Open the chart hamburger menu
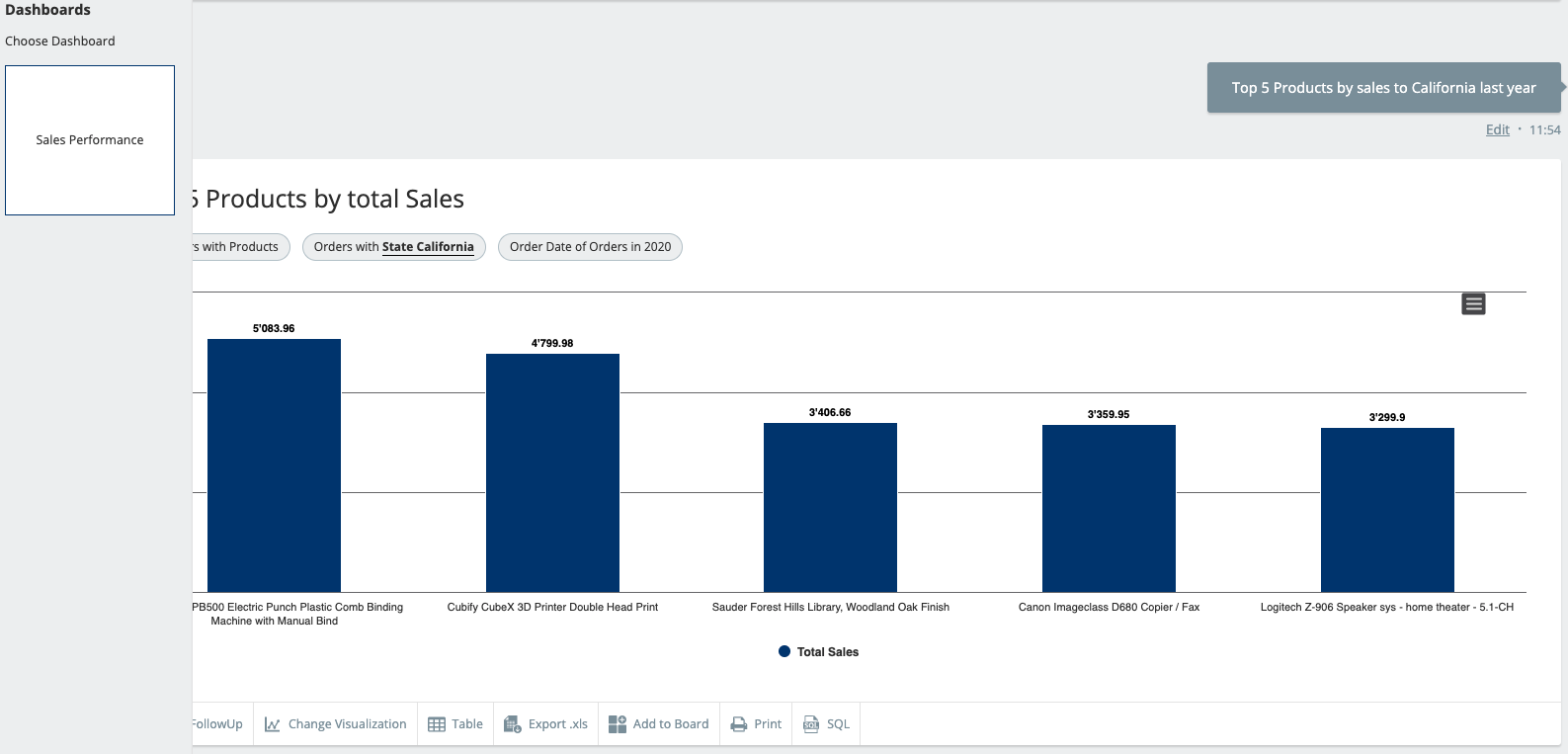 point(1473,304)
